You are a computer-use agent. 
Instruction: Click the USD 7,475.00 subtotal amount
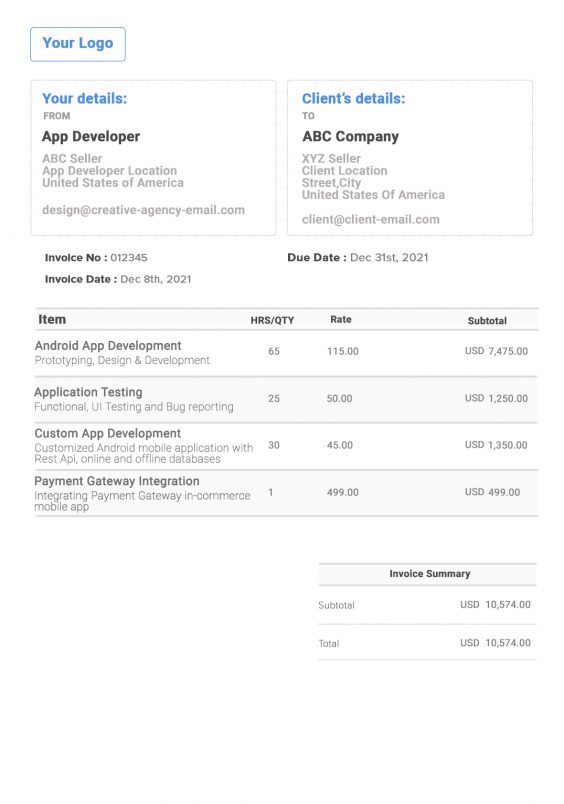click(496, 351)
